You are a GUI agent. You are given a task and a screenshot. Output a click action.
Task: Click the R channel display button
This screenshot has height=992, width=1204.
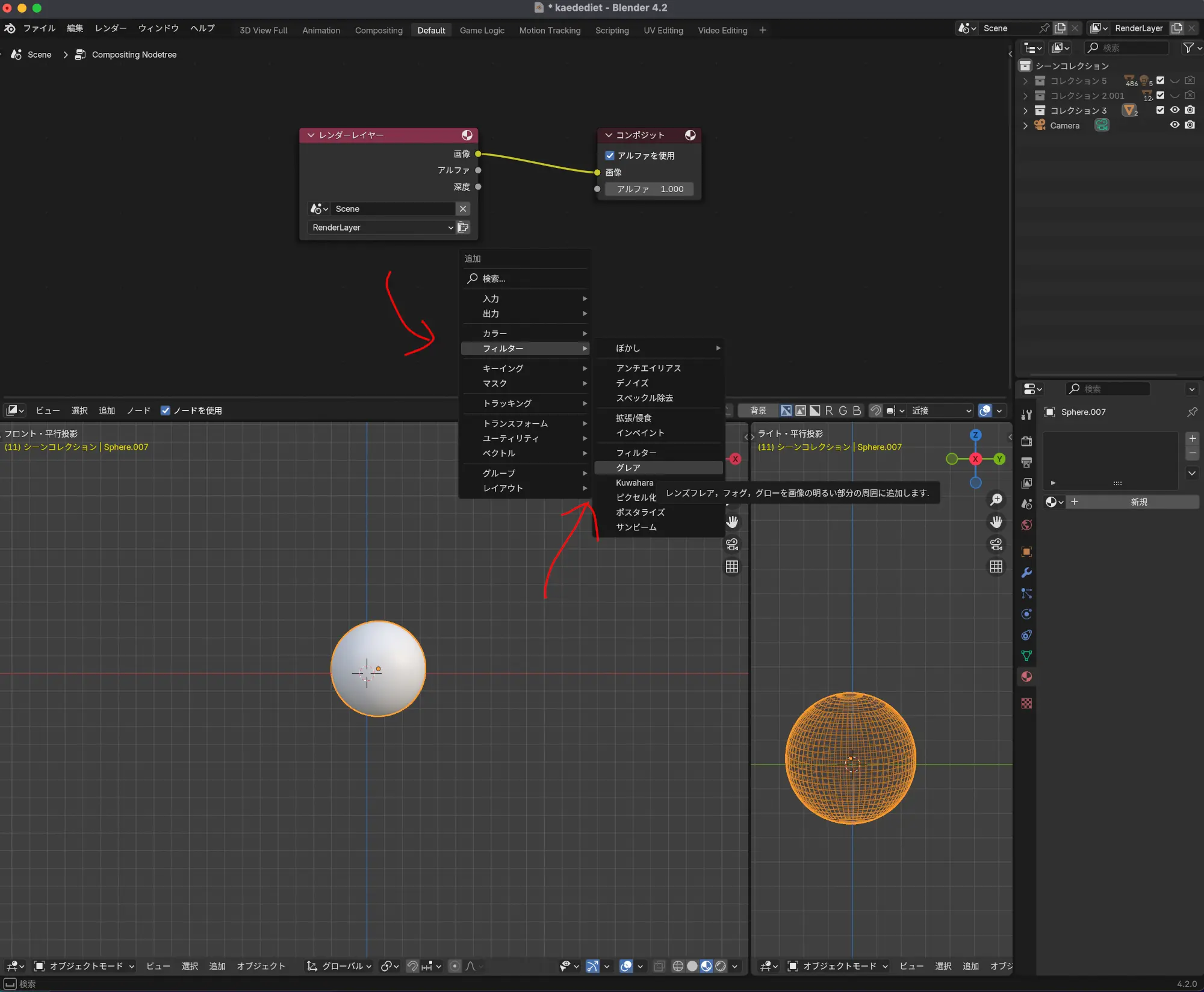[x=828, y=411]
